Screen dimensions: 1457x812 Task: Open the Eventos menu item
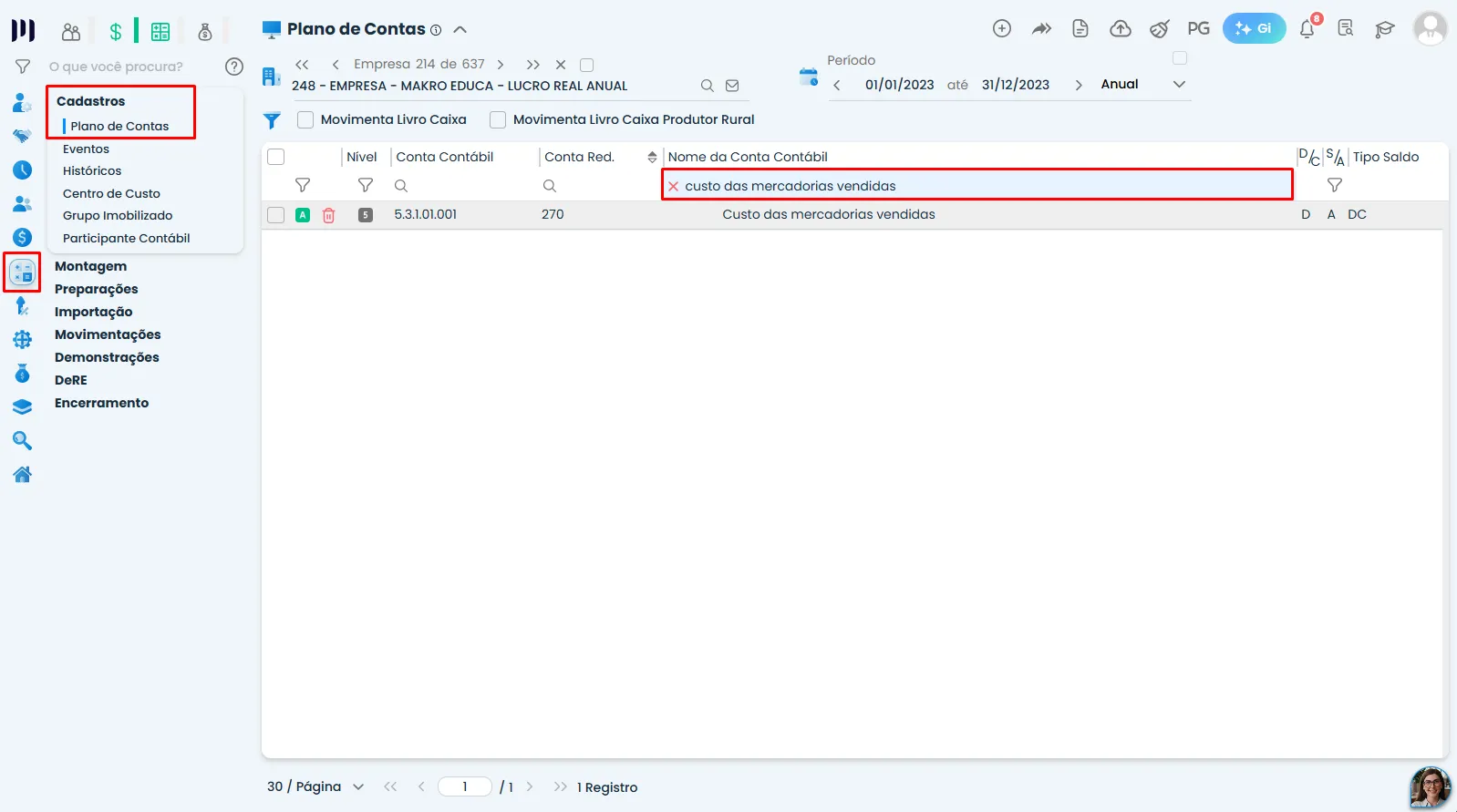86,149
